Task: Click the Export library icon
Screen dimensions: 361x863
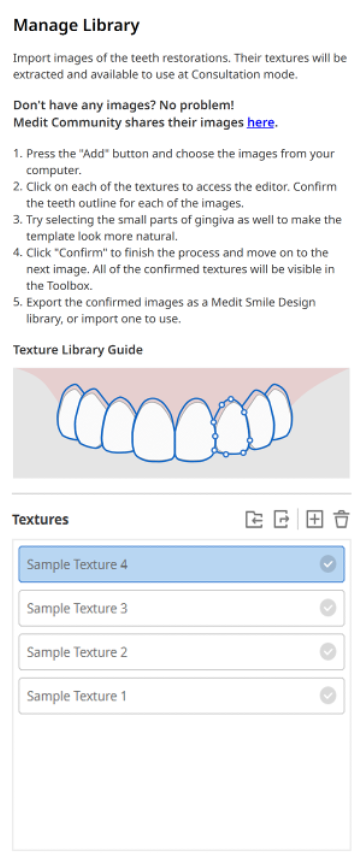Action: coord(281,519)
